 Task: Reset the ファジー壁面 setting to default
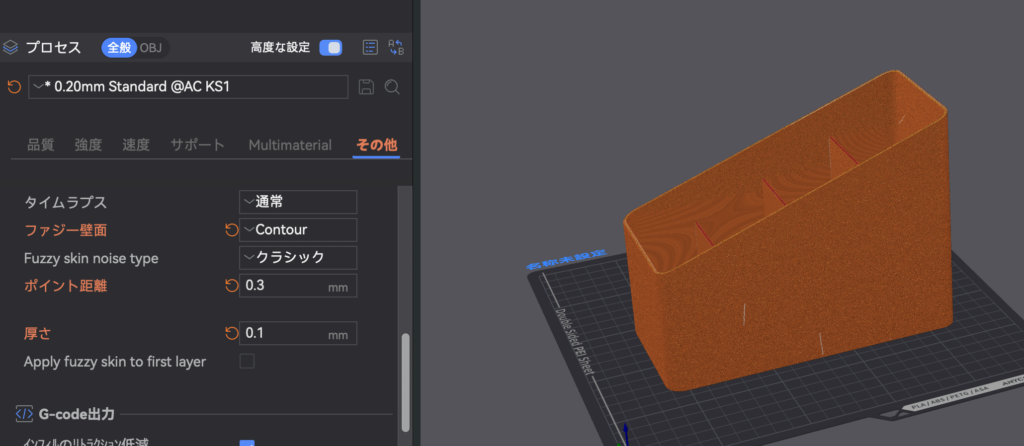click(232, 230)
